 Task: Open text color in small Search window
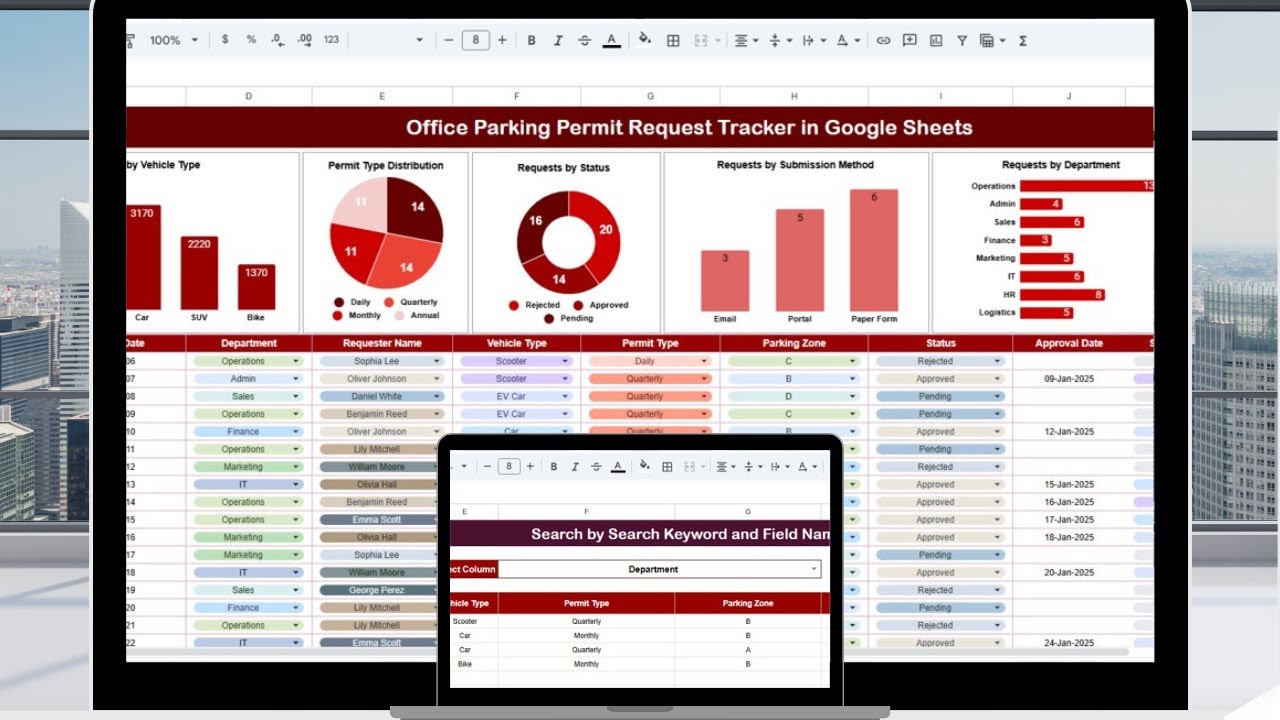coord(618,466)
